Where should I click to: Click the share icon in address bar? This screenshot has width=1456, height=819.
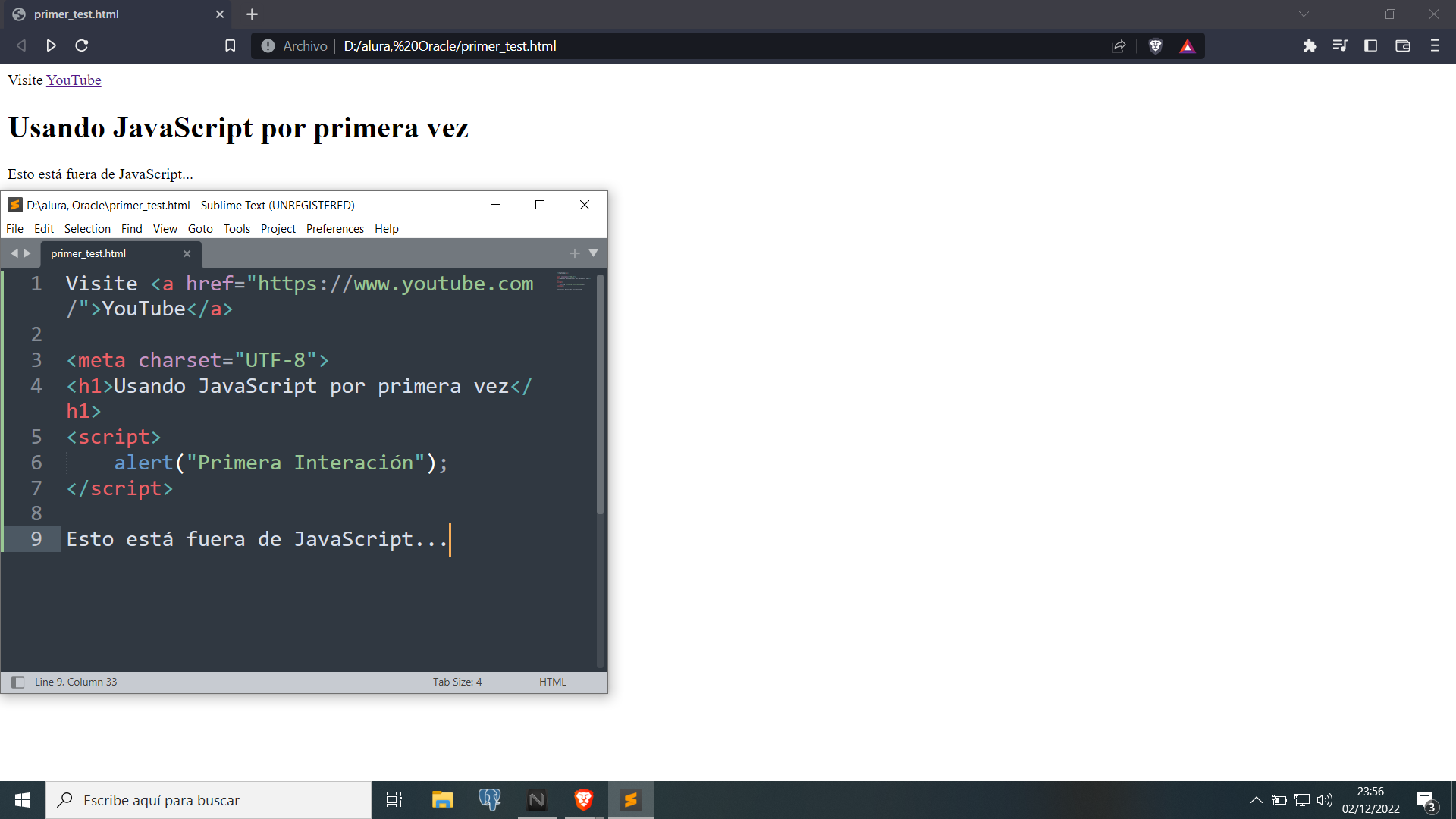pyautogui.click(x=1119, y=46)
